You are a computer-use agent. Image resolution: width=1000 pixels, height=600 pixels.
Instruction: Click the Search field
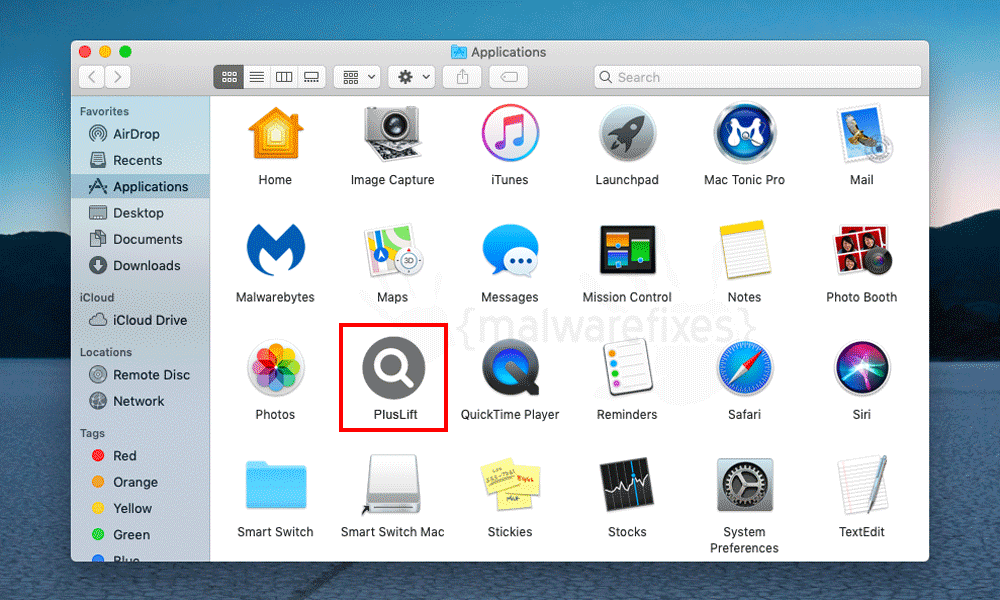pyautogui.click(x=758, y=77)
